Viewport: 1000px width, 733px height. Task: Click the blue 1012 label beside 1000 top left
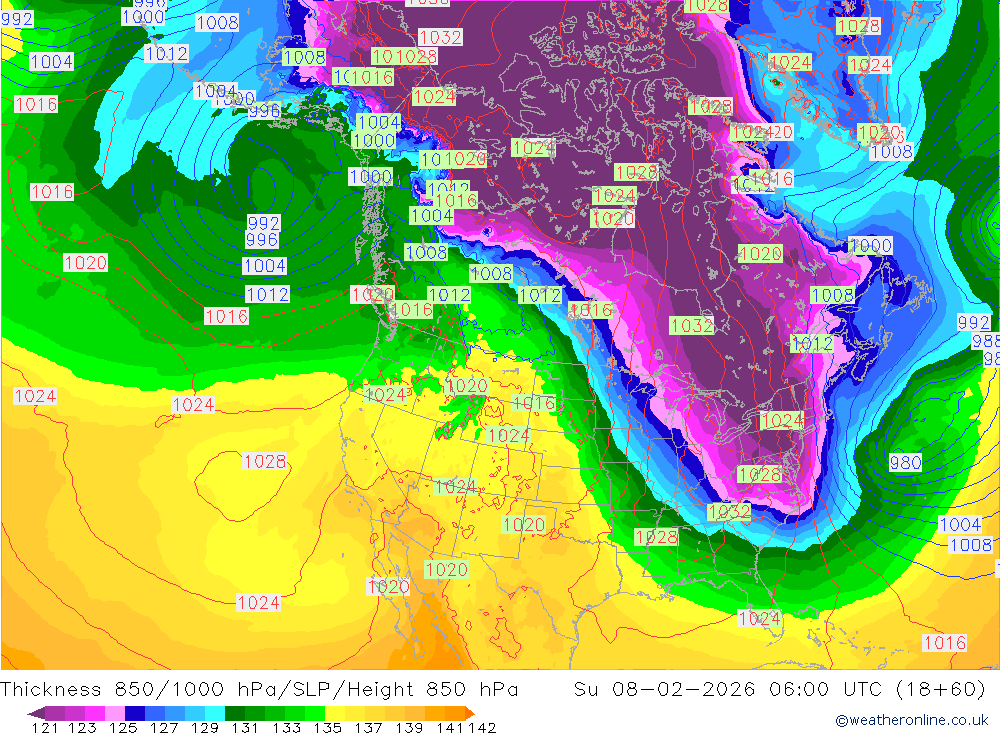(x=166, y=54)
